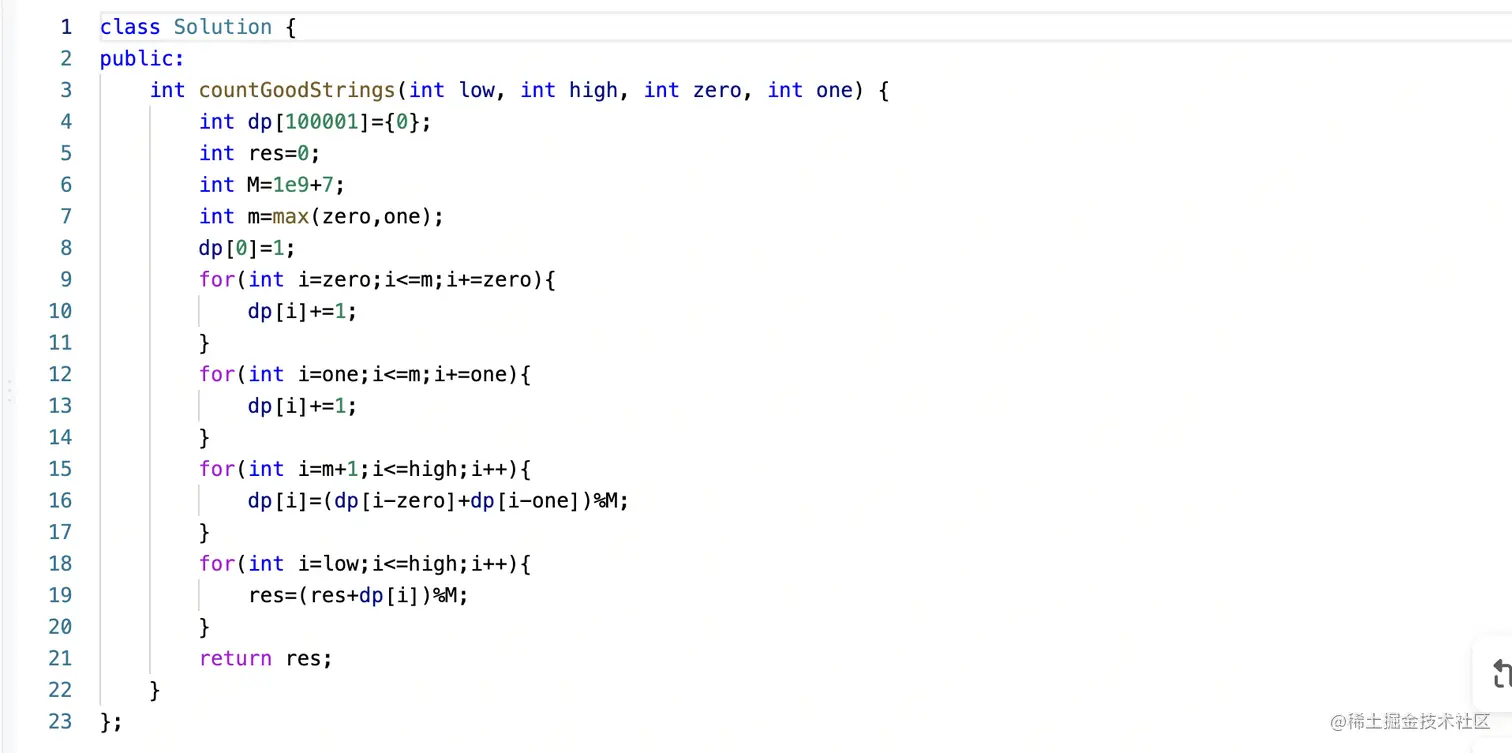Click line number 19 in the gutter
The image size is (1512, 753).
pos(60,595)
